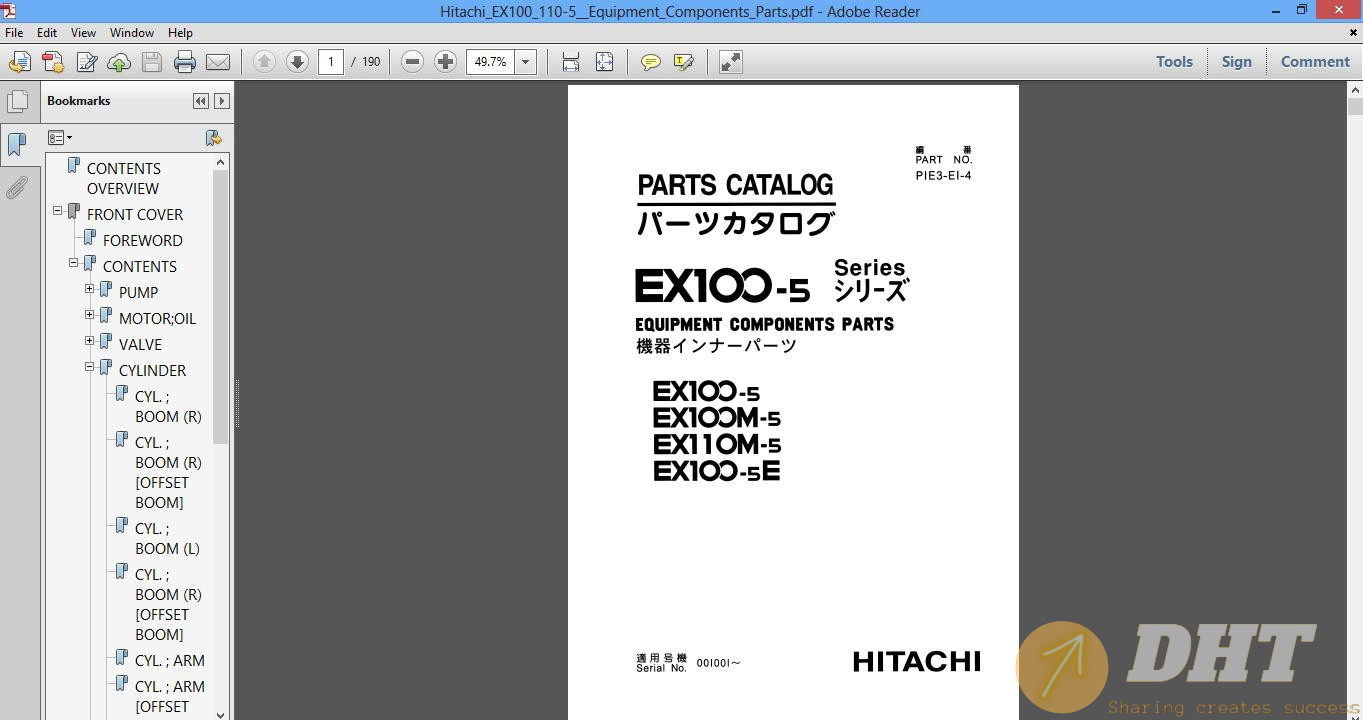Select the MOTOR;OIL bookmark

[x=157, y=318]
